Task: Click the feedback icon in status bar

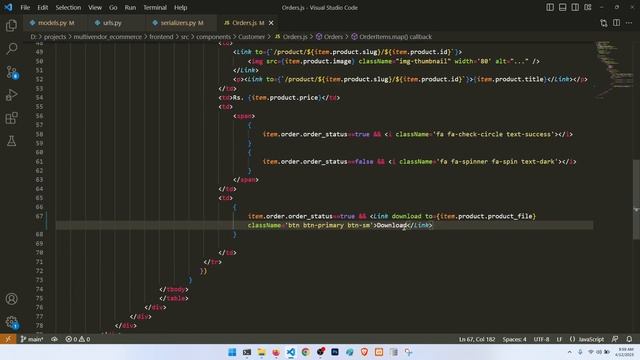Action: pyautogui.click(x=615, y=339)
